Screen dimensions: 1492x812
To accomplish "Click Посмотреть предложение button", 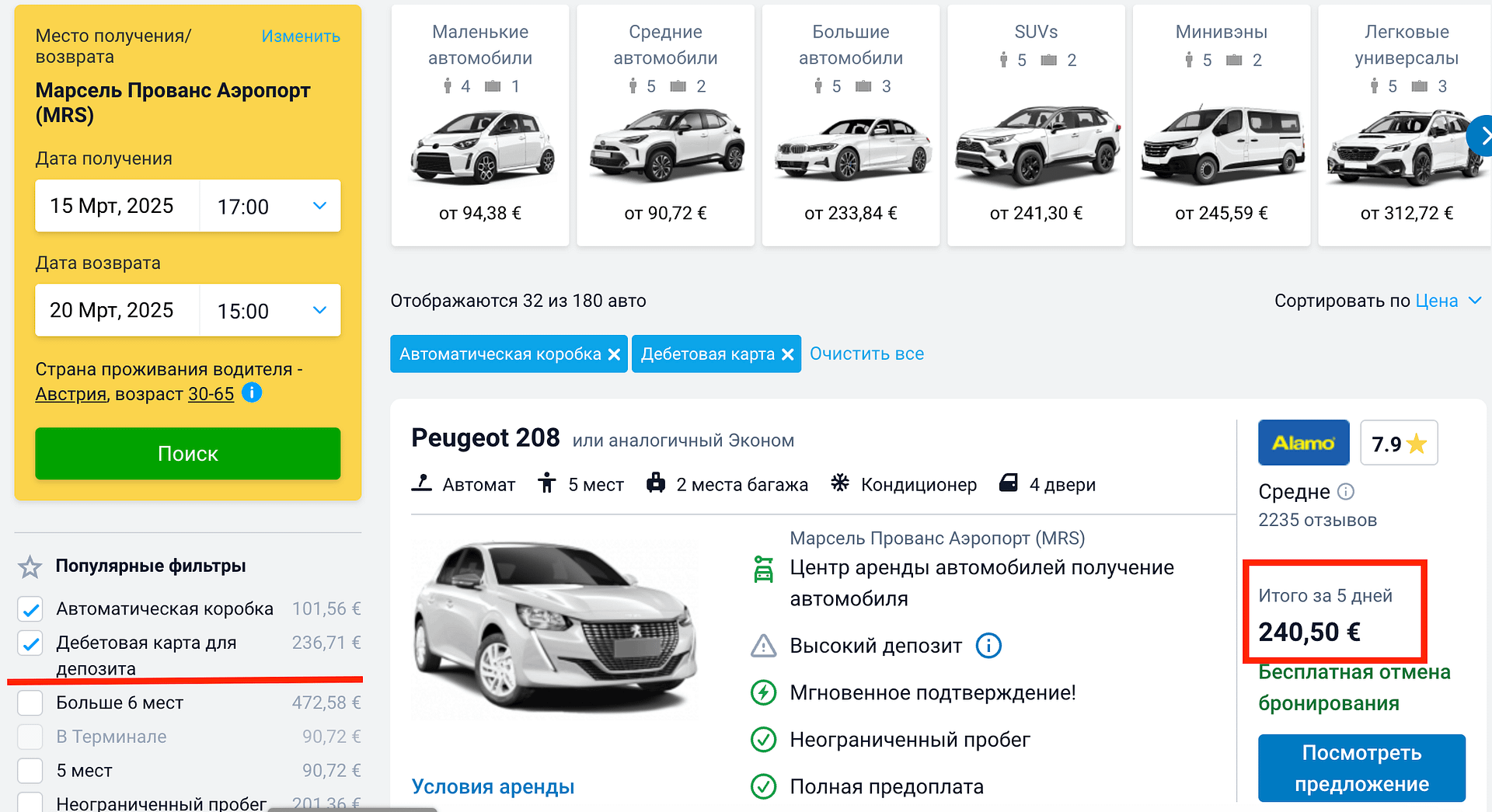I will pos(1361,768).
